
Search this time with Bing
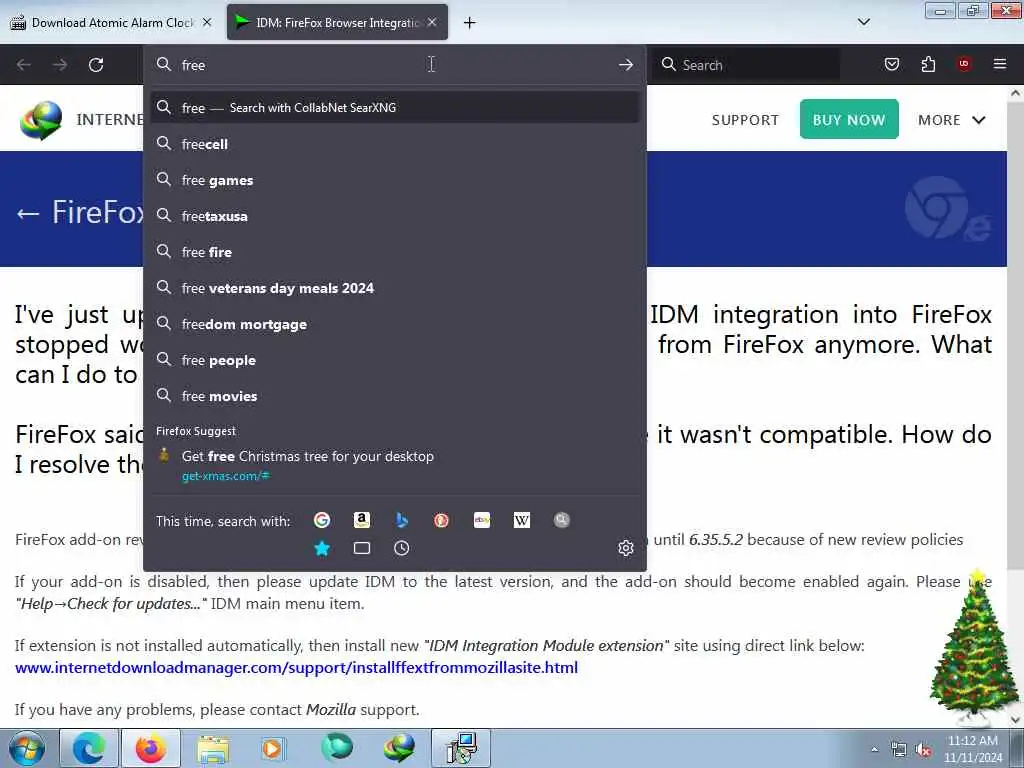pos(402,520)
